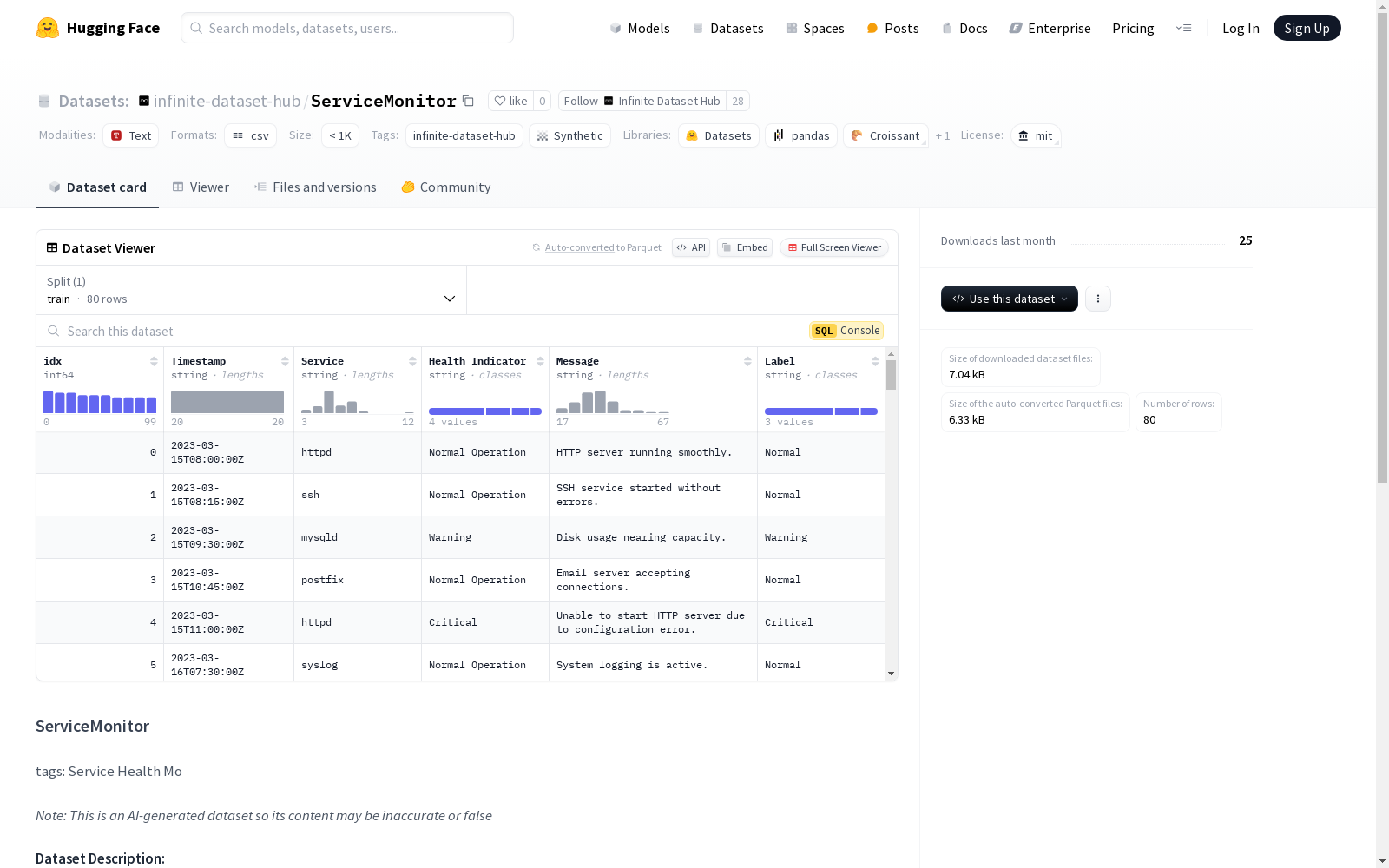This screenshot has width=1389, height=868.
Task: Filter by the Text modality tag
Action: coord(131,135)
